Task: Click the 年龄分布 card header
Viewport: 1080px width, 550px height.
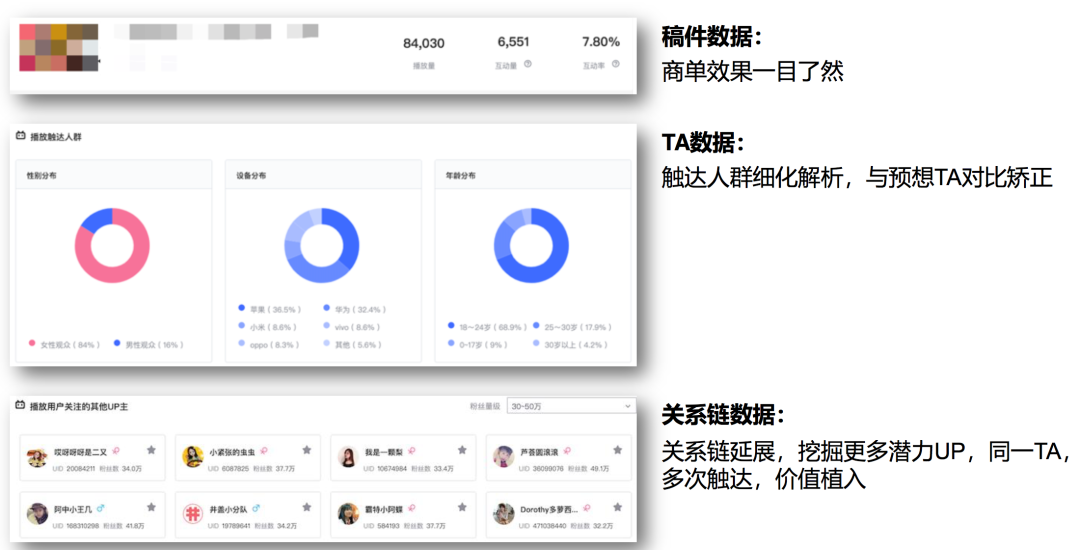Action: (532, 175)
